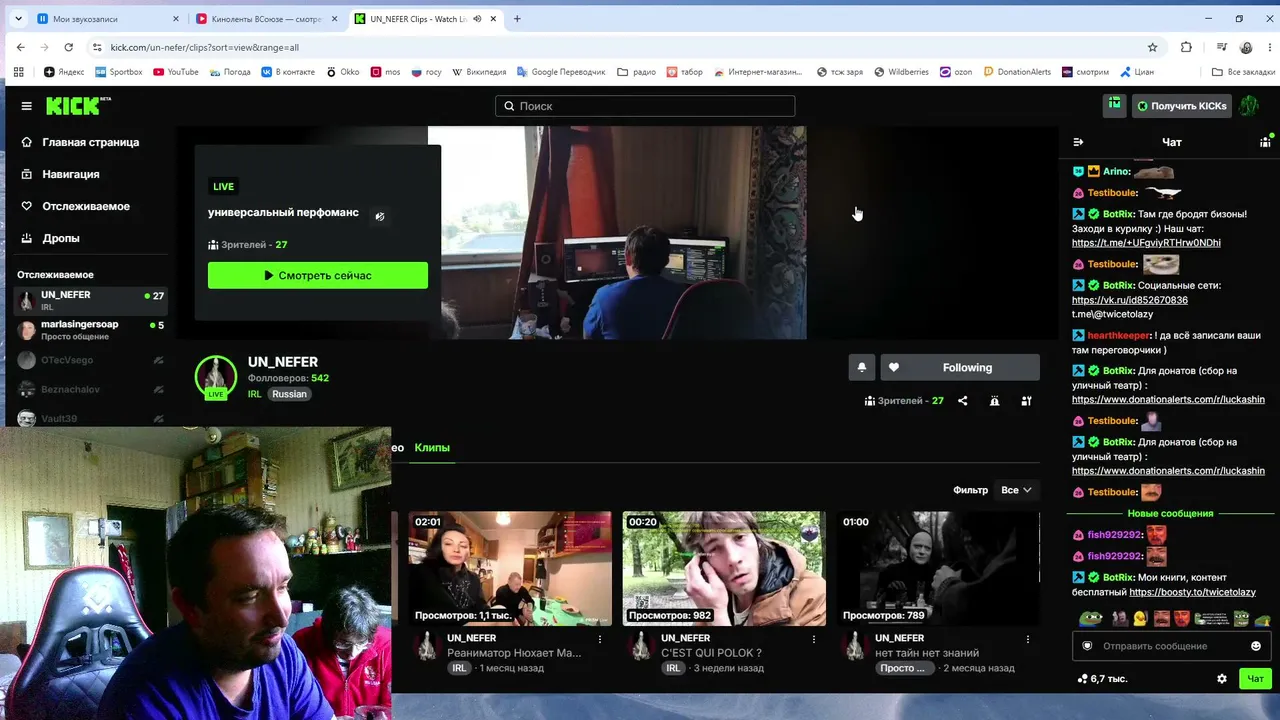This screenshot has width=1280, height=720.
Task: Open a new browser tab
Action: 517,19
